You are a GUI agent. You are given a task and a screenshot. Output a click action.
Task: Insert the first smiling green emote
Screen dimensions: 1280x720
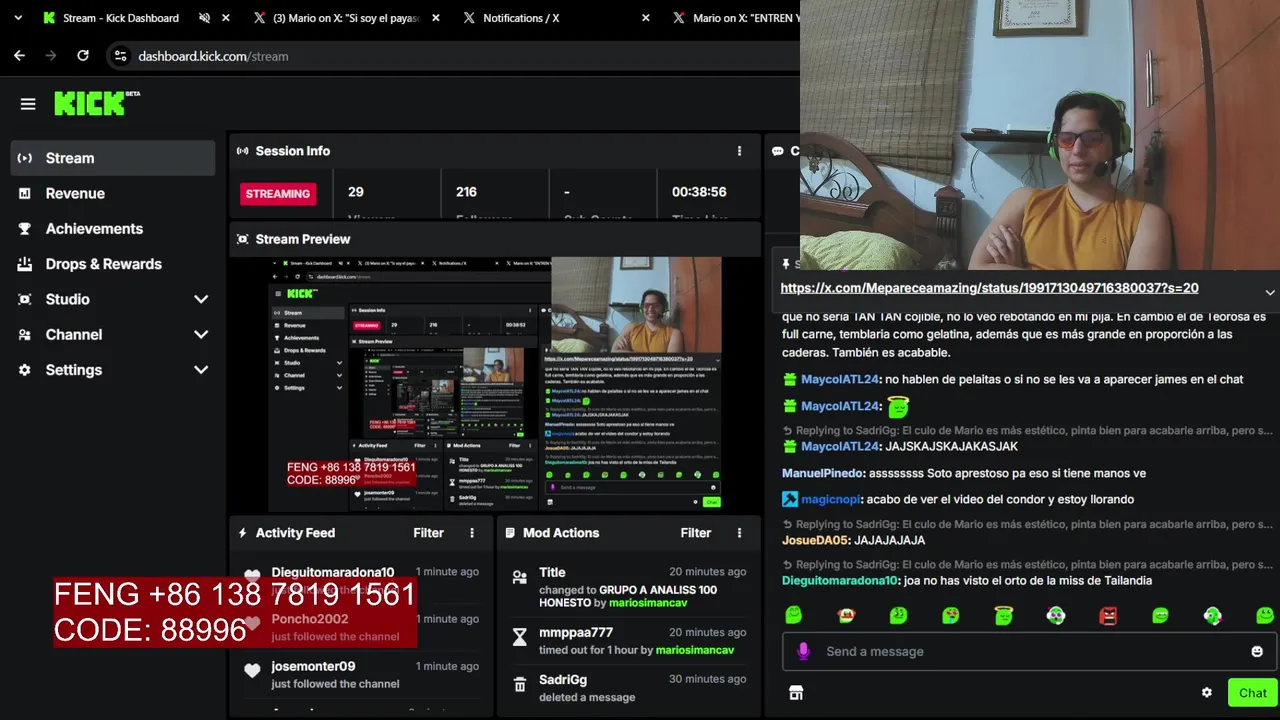794,615
